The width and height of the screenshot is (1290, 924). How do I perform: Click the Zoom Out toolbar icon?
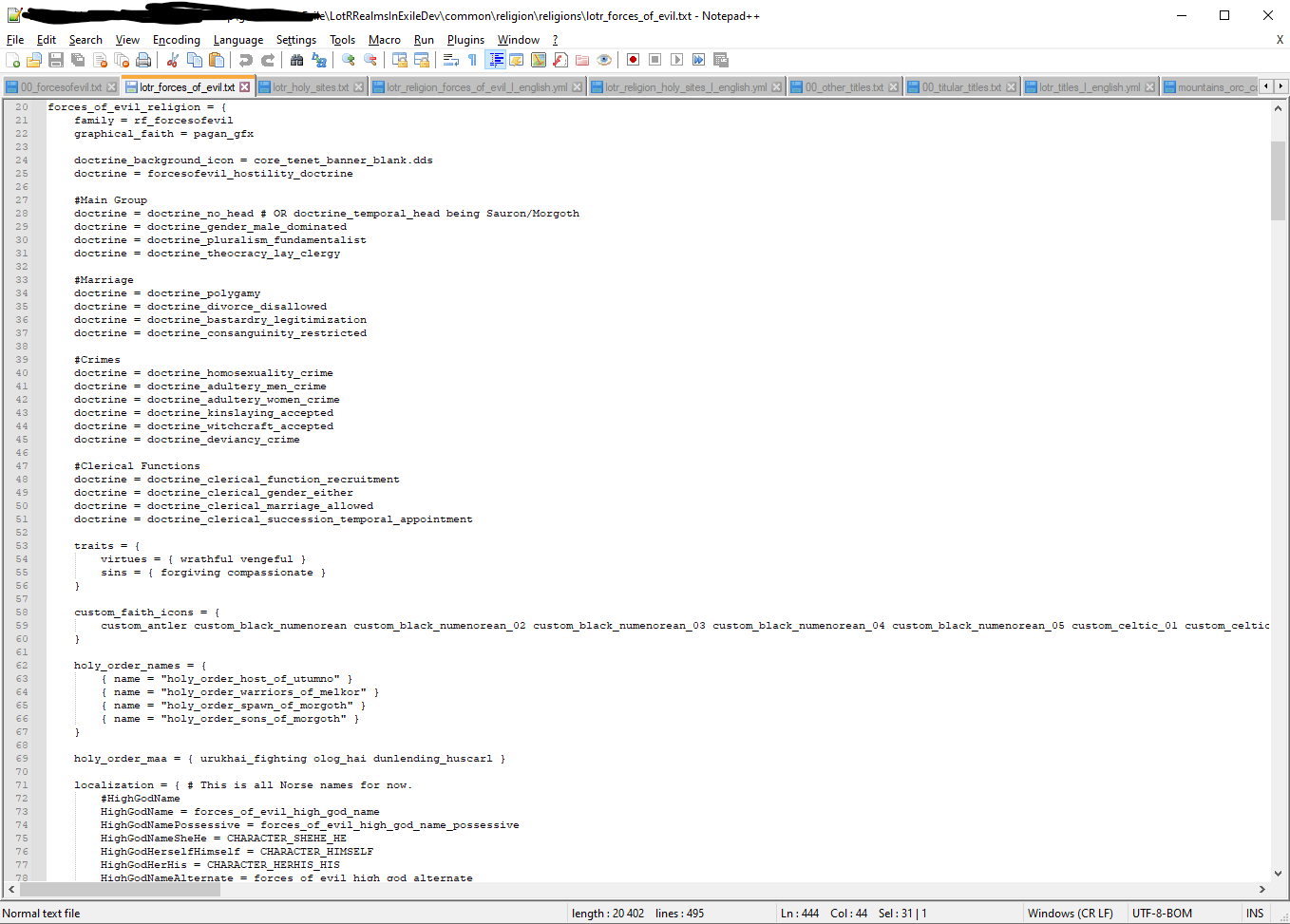pos(370,60)
